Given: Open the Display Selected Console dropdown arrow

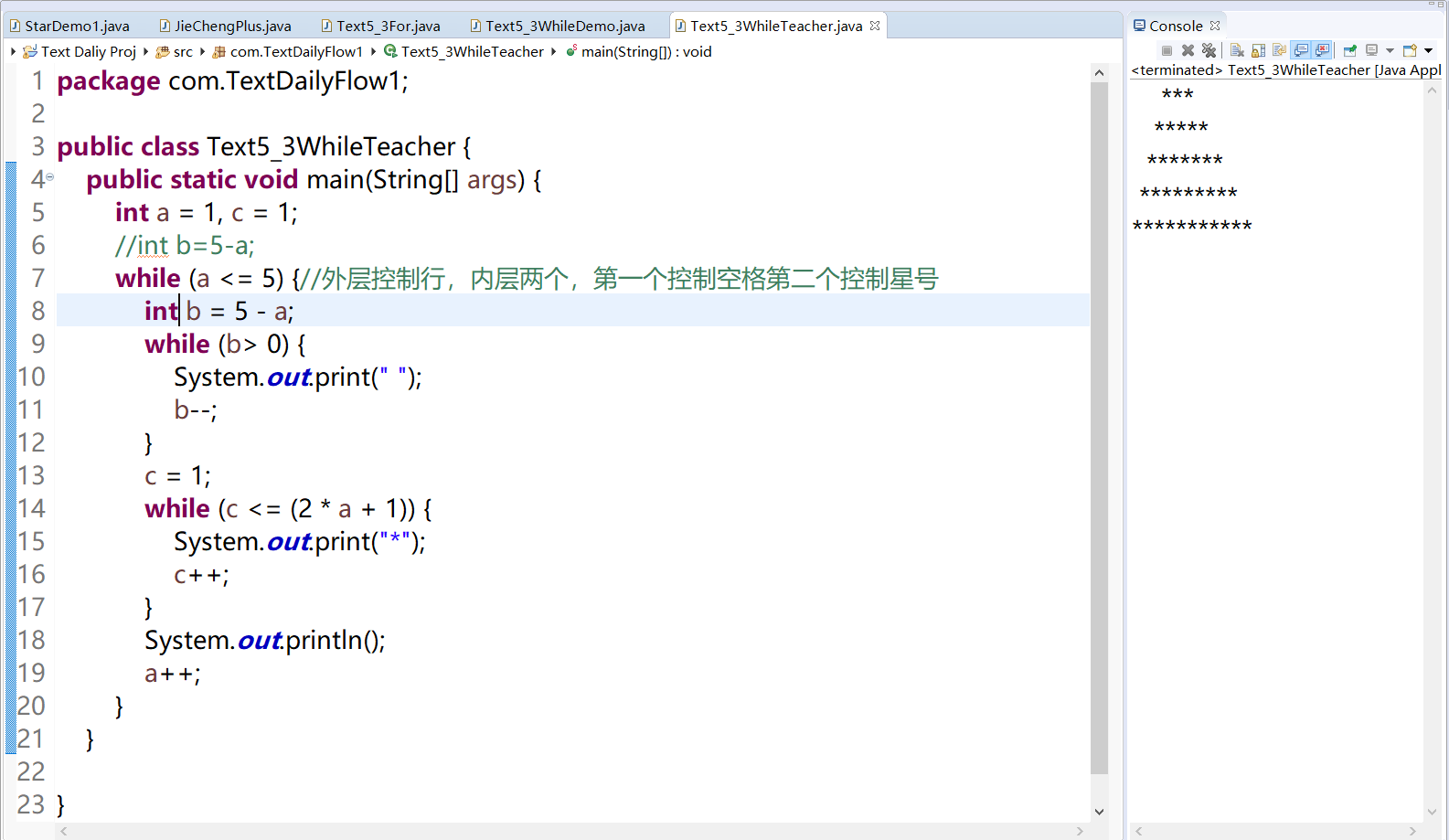Looking at the screenshot, I should click(x=1390, y=50).
